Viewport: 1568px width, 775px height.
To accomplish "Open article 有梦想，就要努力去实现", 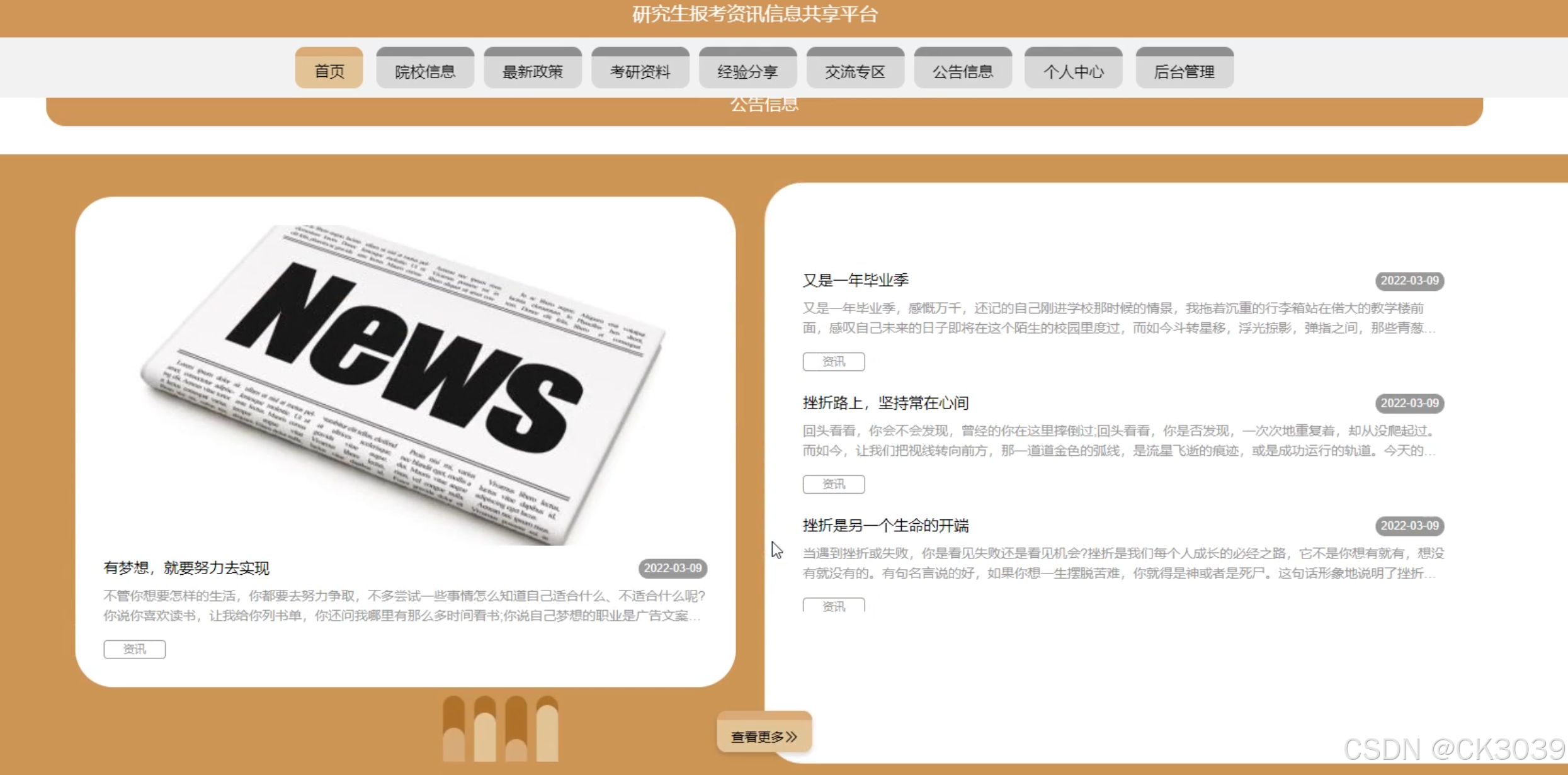I will [x=186, y=568].
